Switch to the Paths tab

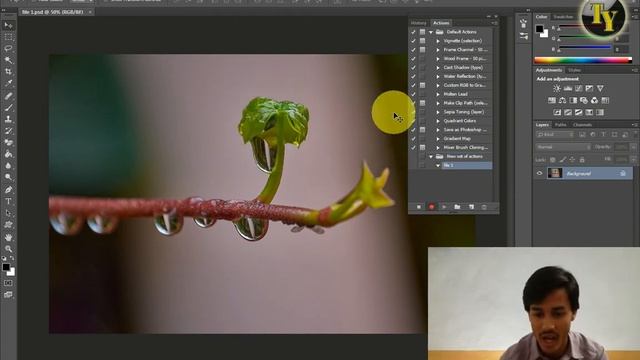[x=561, y=124]
